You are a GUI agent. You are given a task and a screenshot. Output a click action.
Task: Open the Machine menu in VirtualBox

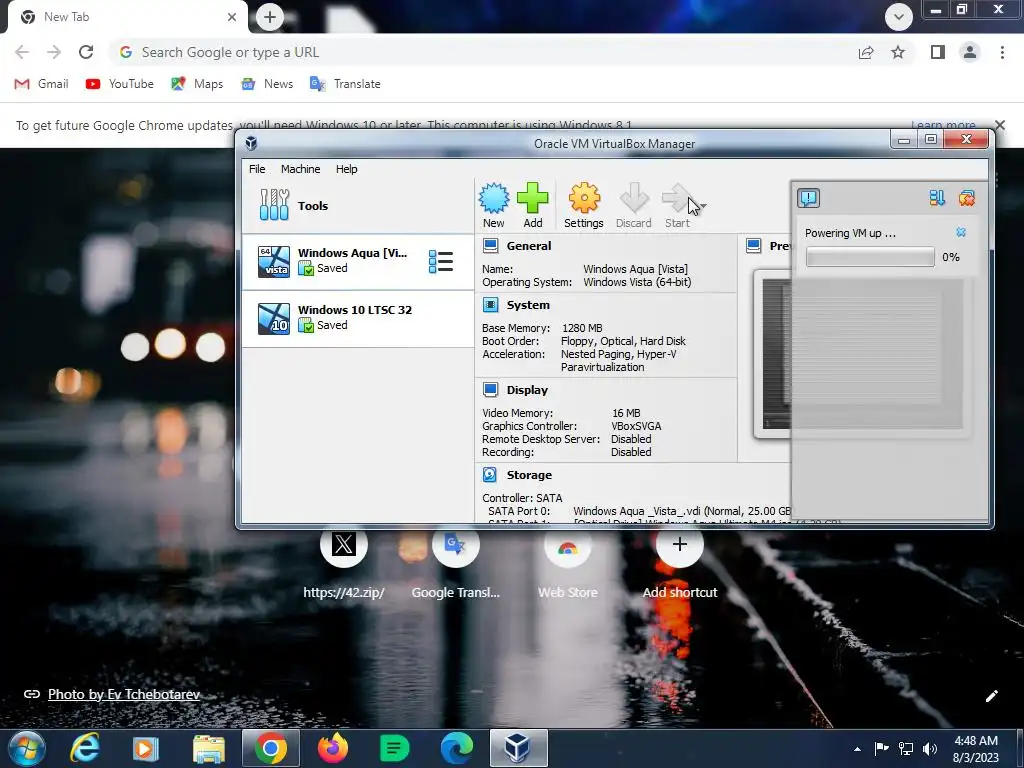click(x=300, y=169)
